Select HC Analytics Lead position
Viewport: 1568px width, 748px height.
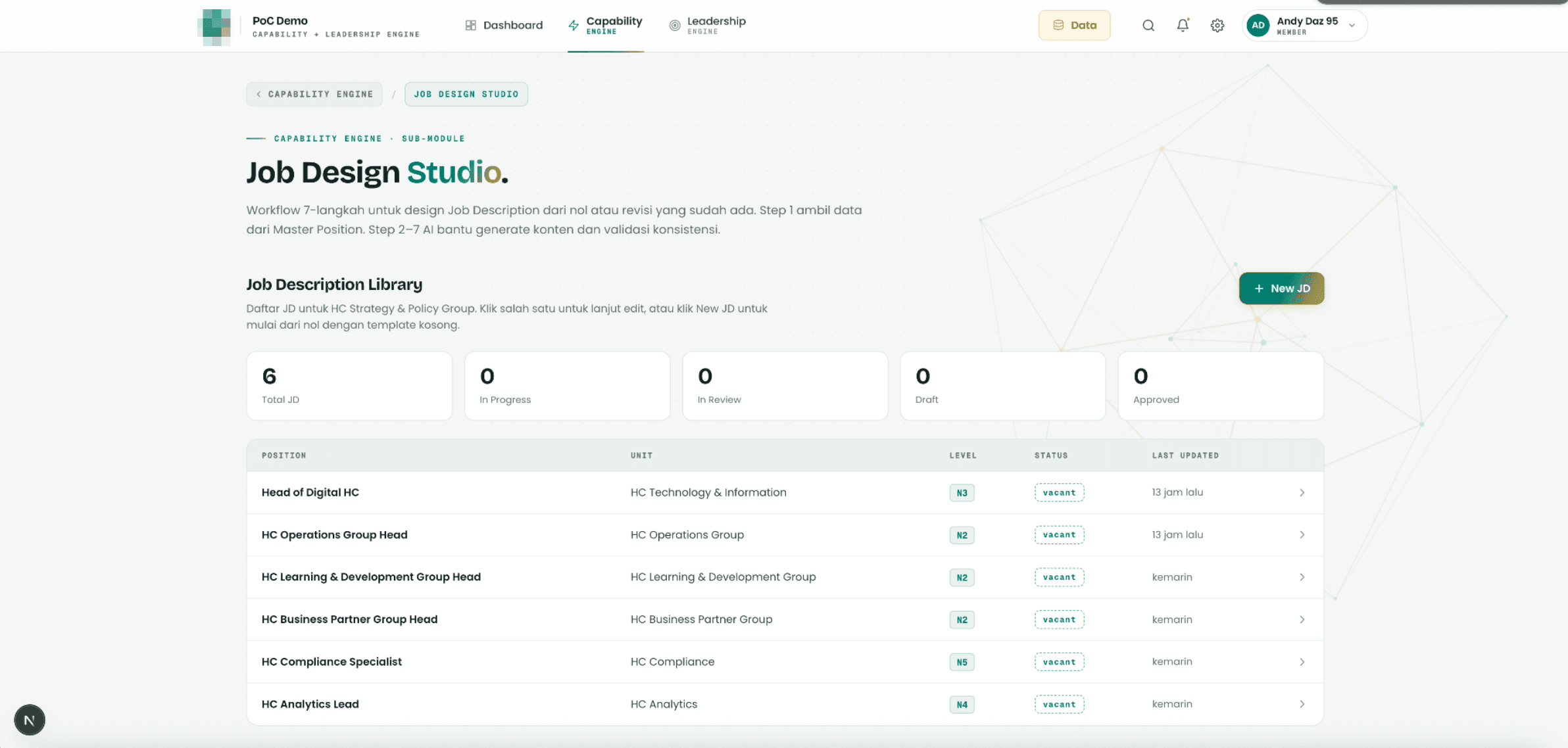tap(310, 704)
